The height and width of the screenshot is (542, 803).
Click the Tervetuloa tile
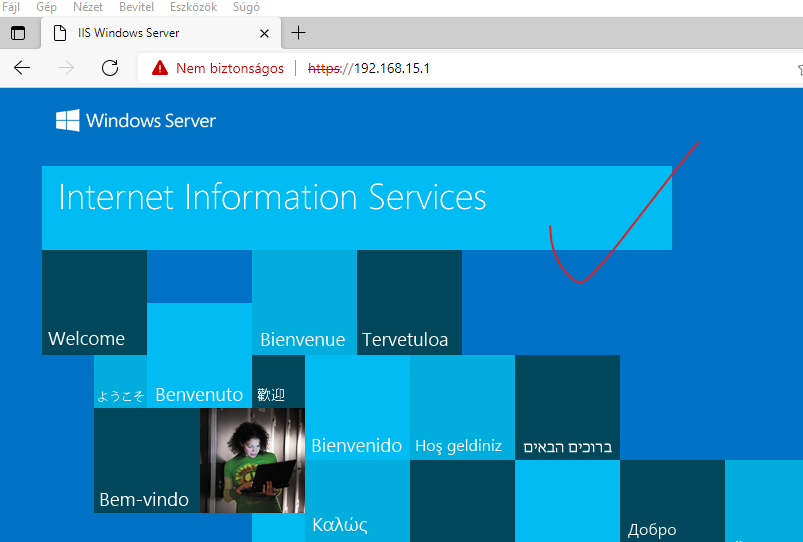coord(409,302)
